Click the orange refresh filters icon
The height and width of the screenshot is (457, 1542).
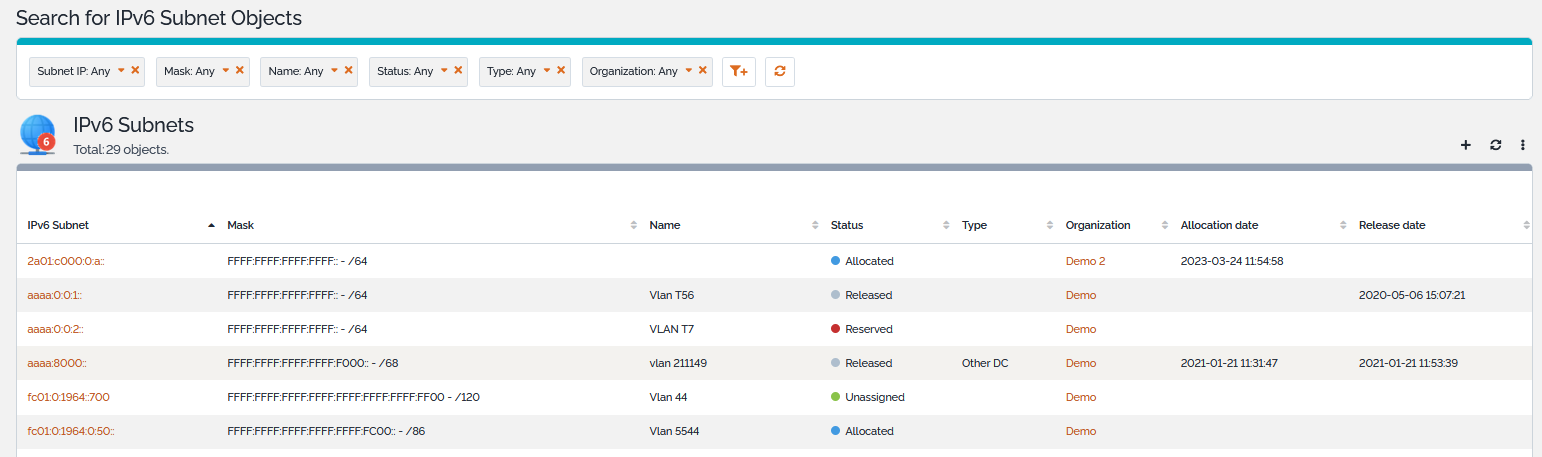point(779,71)
